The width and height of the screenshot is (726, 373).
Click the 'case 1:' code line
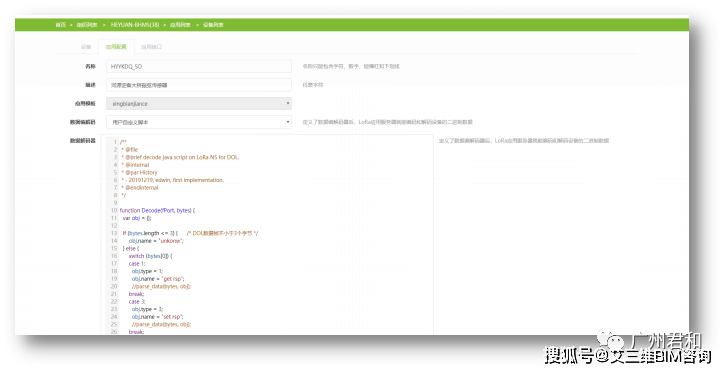coord(137,264)
